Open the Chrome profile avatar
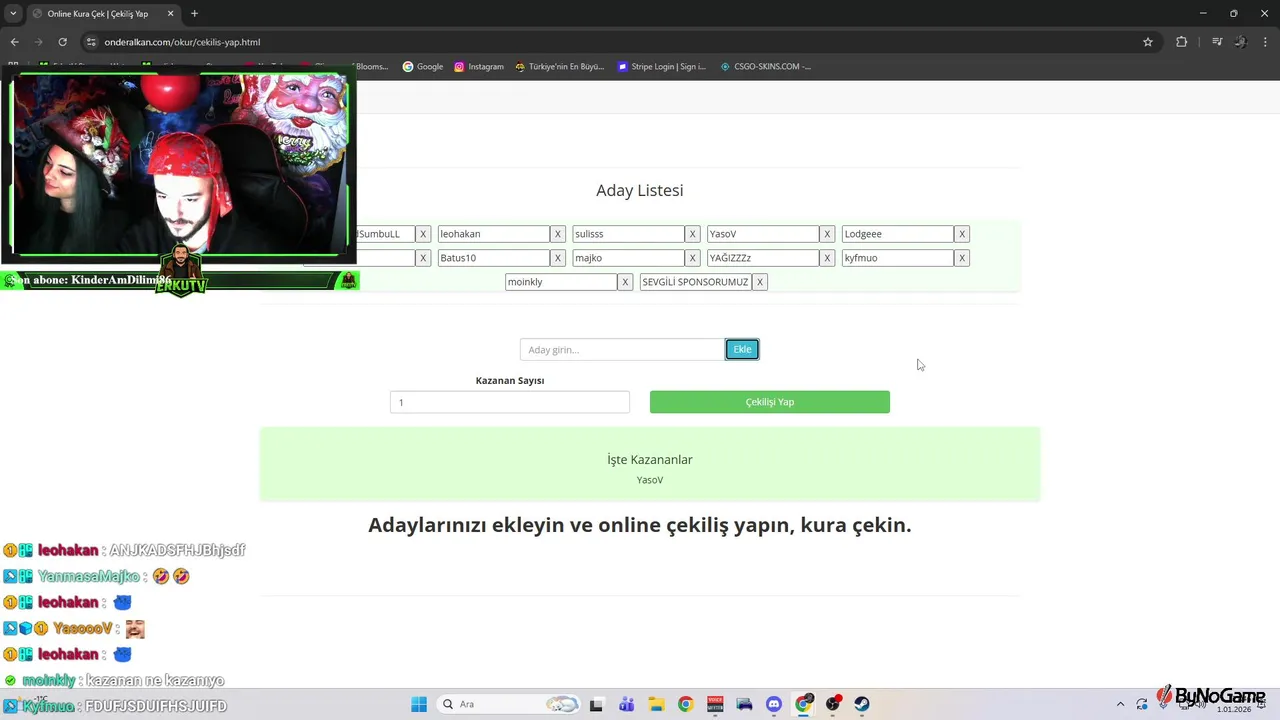Screen dimensions: 1280x720 pos(1241,42)
